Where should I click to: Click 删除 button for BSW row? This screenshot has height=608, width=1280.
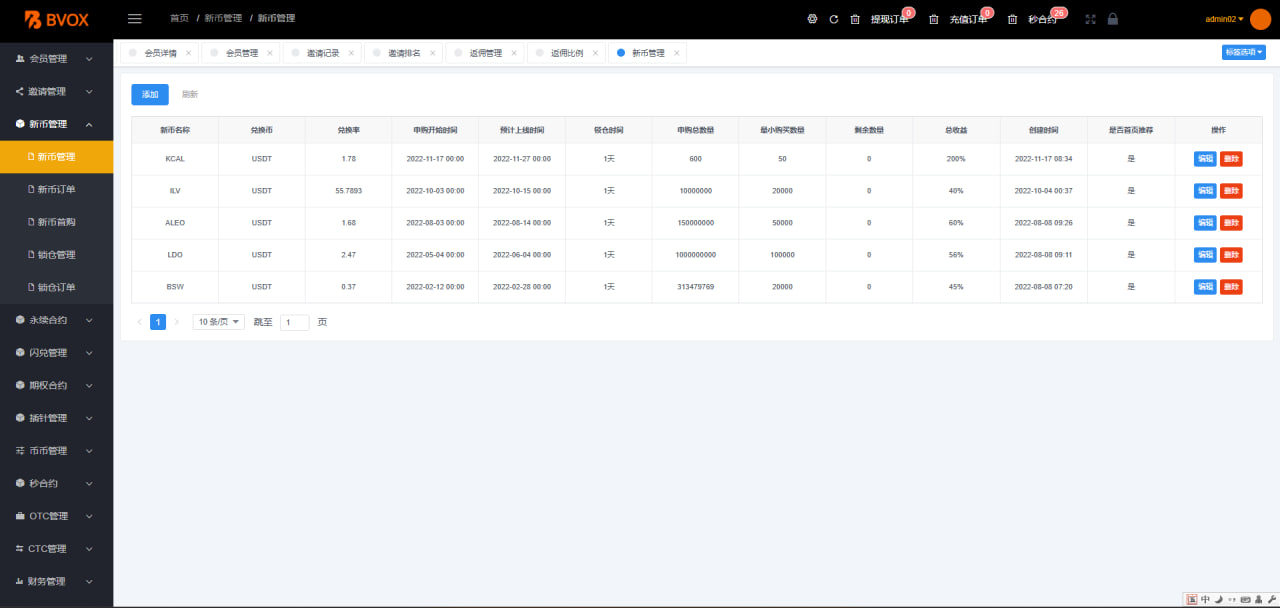[1231, 286]
